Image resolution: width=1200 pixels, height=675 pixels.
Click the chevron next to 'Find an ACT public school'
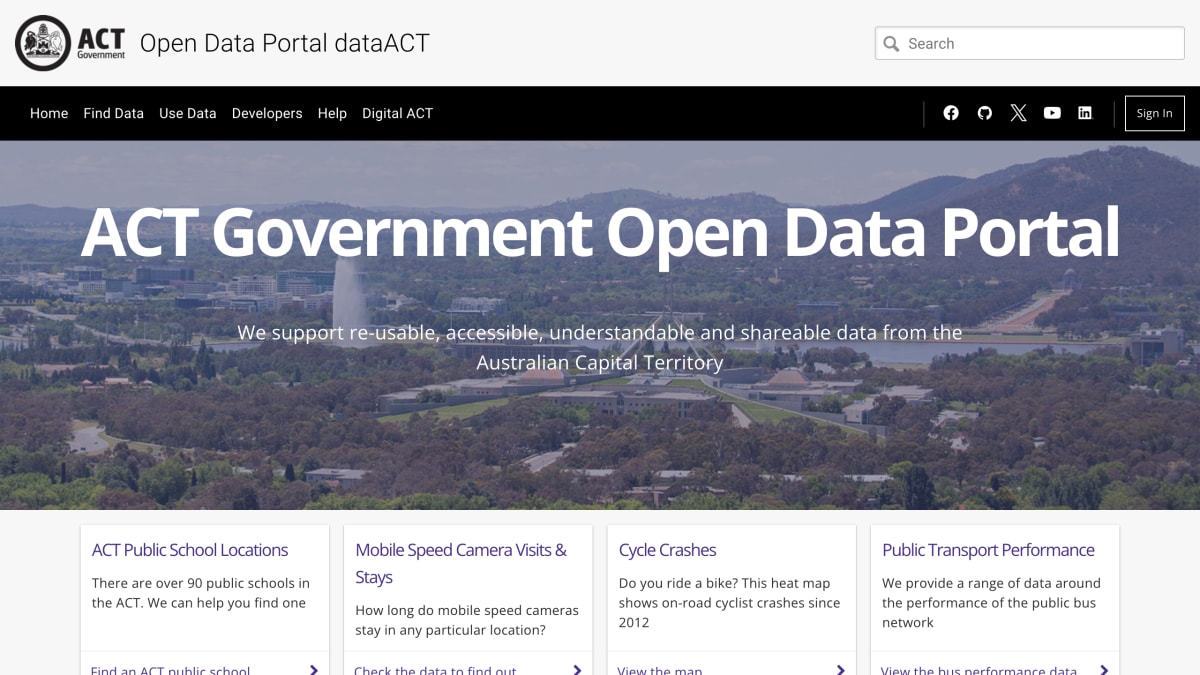pos(314,670)
